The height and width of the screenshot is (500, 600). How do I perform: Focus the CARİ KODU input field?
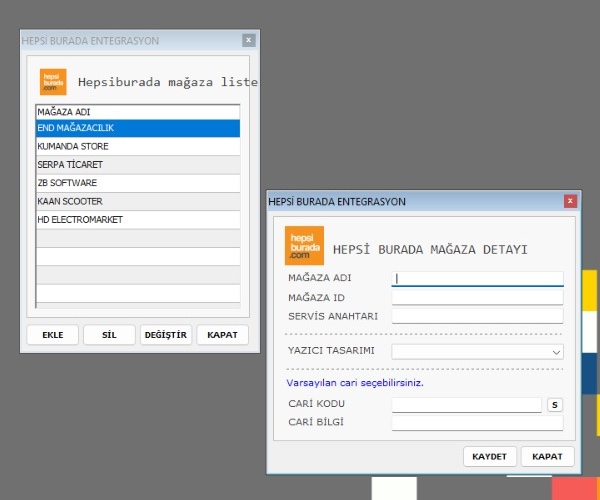pos(466,405)
